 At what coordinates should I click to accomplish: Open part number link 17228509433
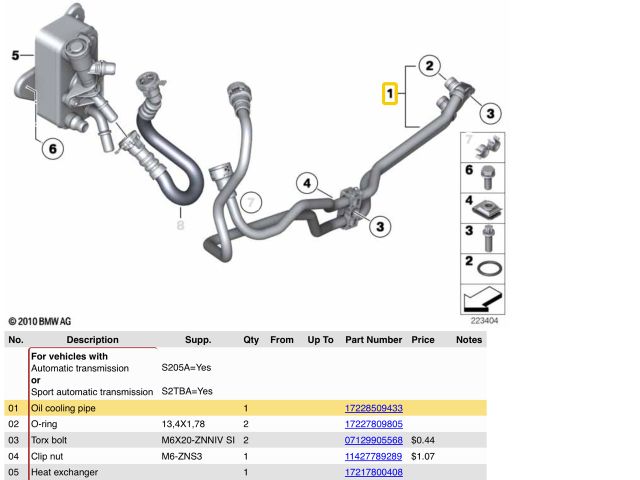(373, 408)
